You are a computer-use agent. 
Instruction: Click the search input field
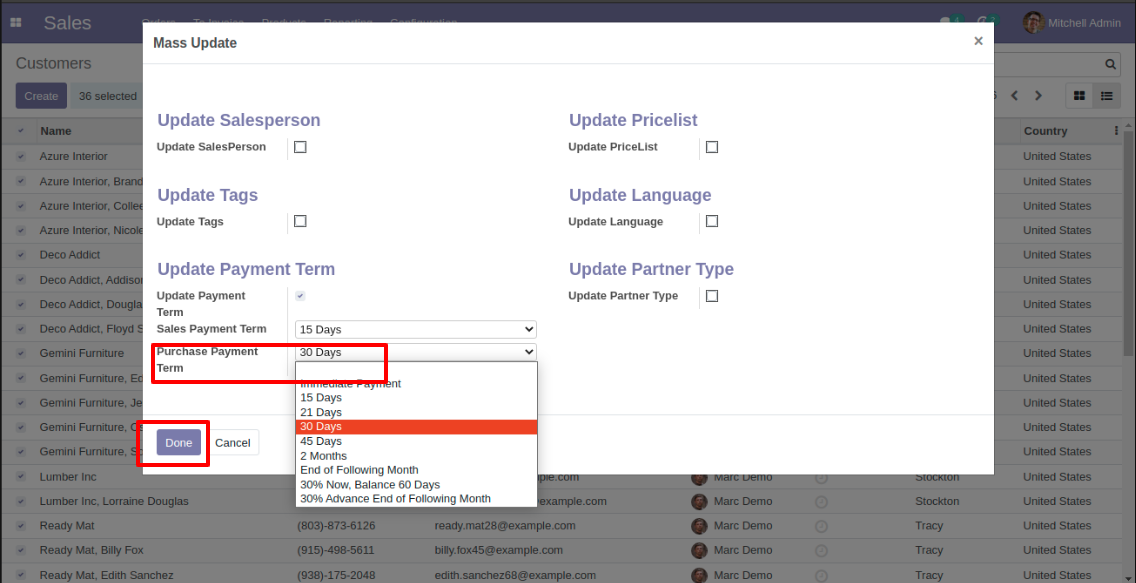(x=1046, y=64)
